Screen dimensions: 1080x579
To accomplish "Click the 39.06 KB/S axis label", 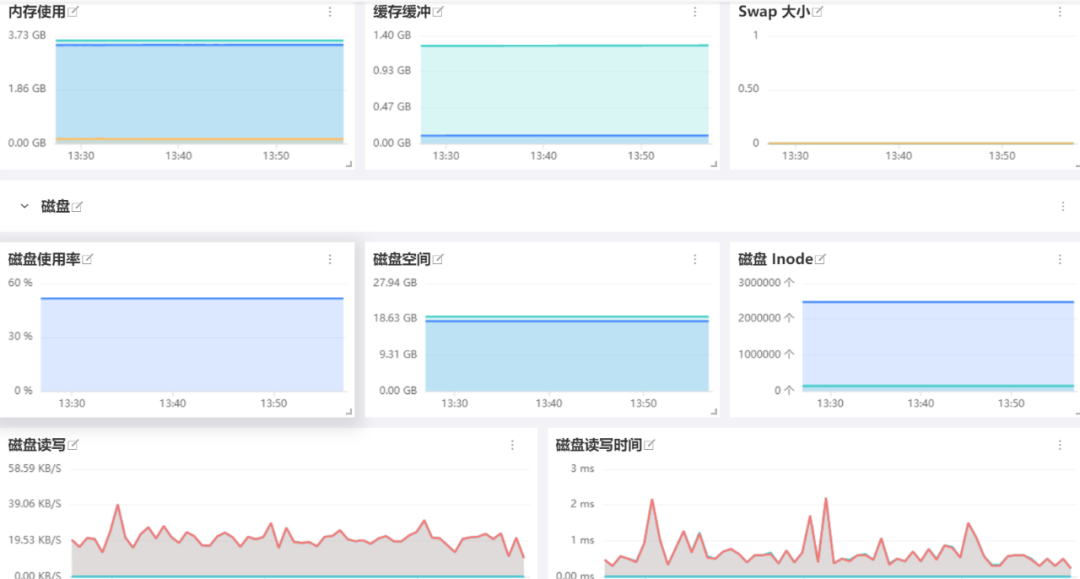I will (34, 504).
